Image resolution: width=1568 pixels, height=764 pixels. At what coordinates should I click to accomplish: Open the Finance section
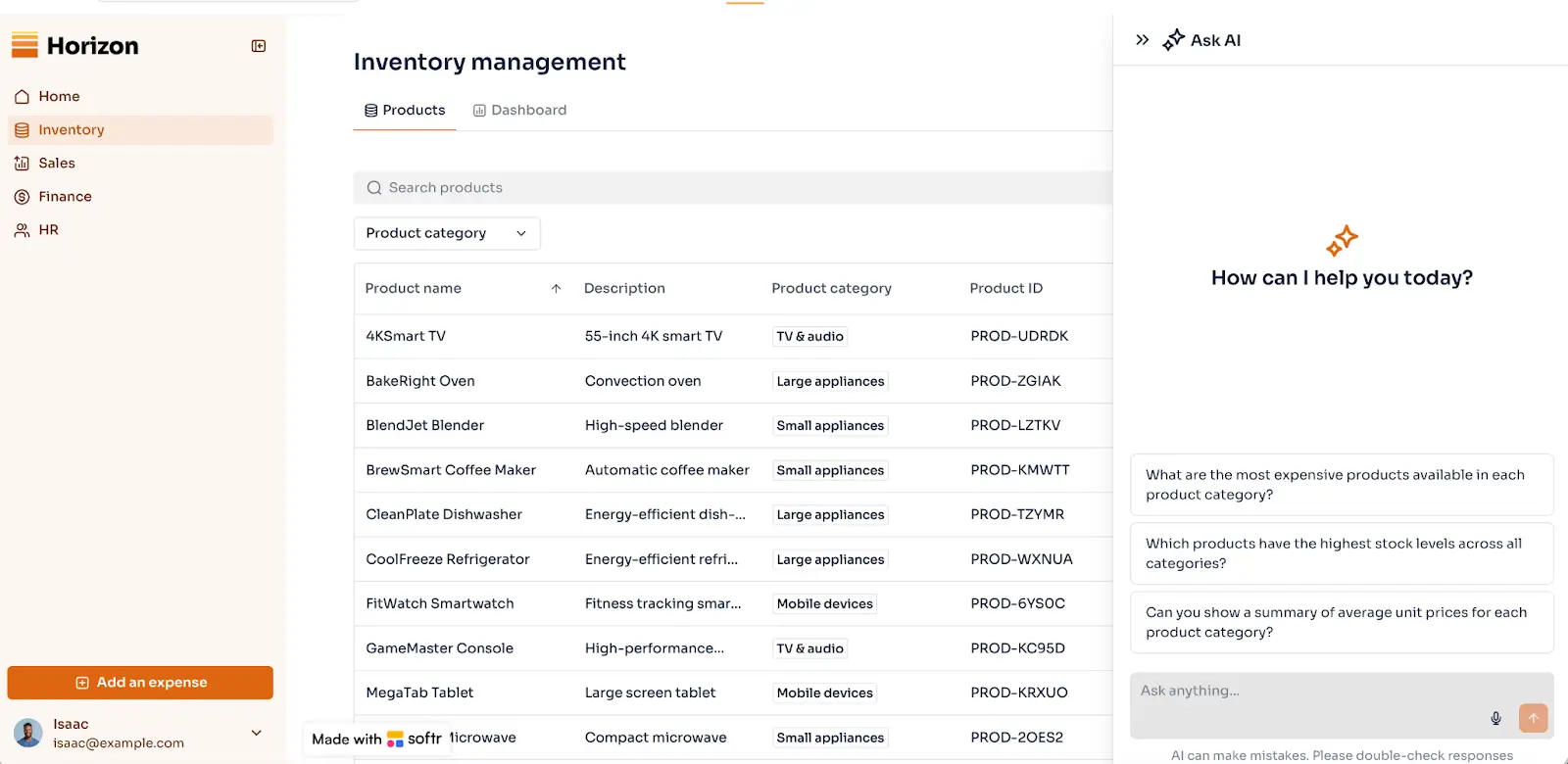140,197
